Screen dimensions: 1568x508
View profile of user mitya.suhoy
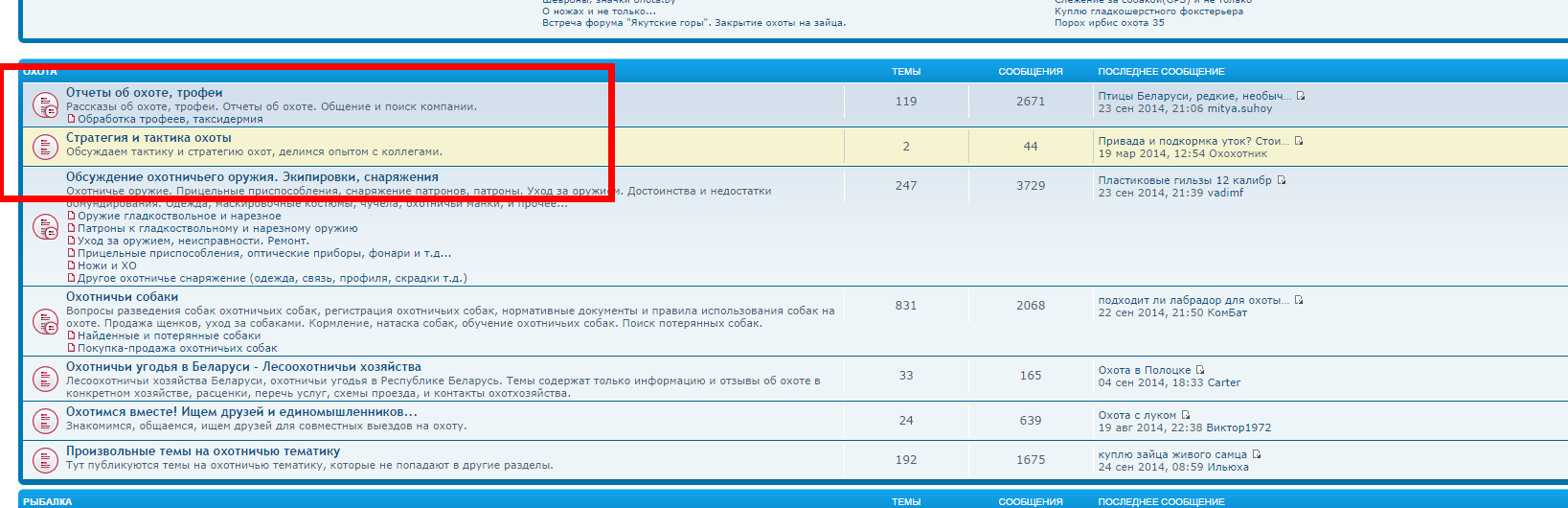(x=1239, y=108)
